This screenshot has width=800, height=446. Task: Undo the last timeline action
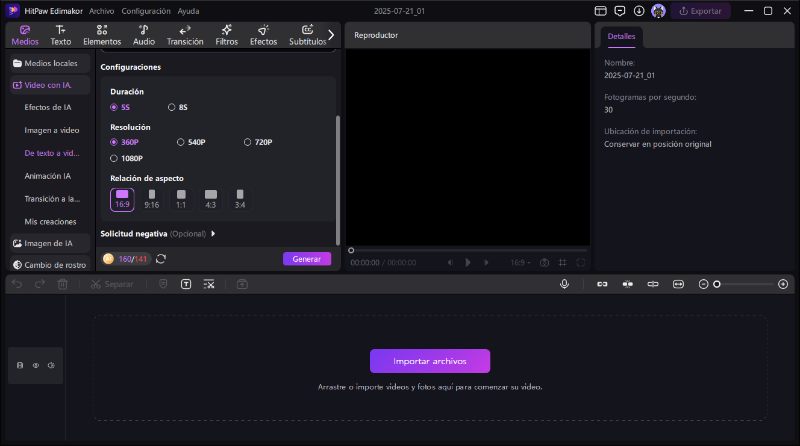pos(17,284)
